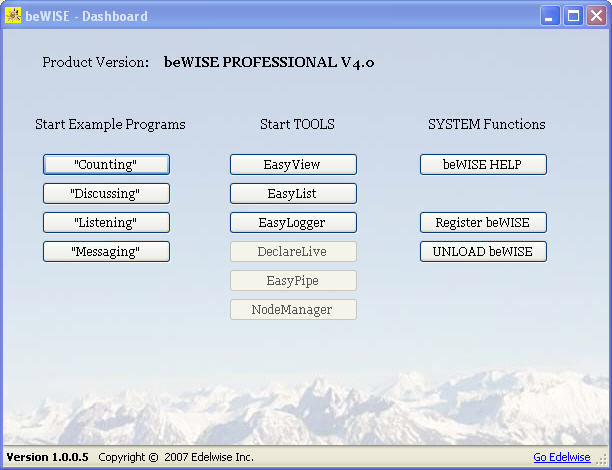The width and height of the screenshot is (612, 470).
Task: Close the beWISE Dashboard window
Action: coord(595,16)
